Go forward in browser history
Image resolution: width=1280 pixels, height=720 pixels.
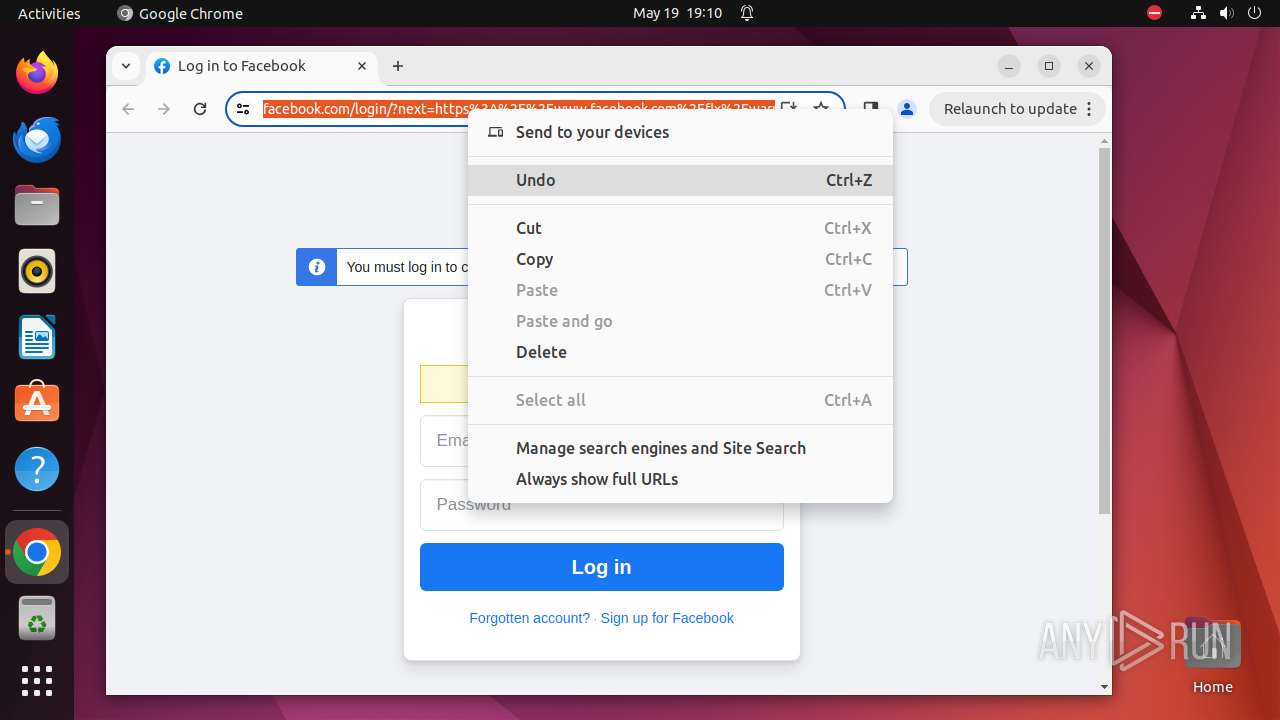[164, 109]
